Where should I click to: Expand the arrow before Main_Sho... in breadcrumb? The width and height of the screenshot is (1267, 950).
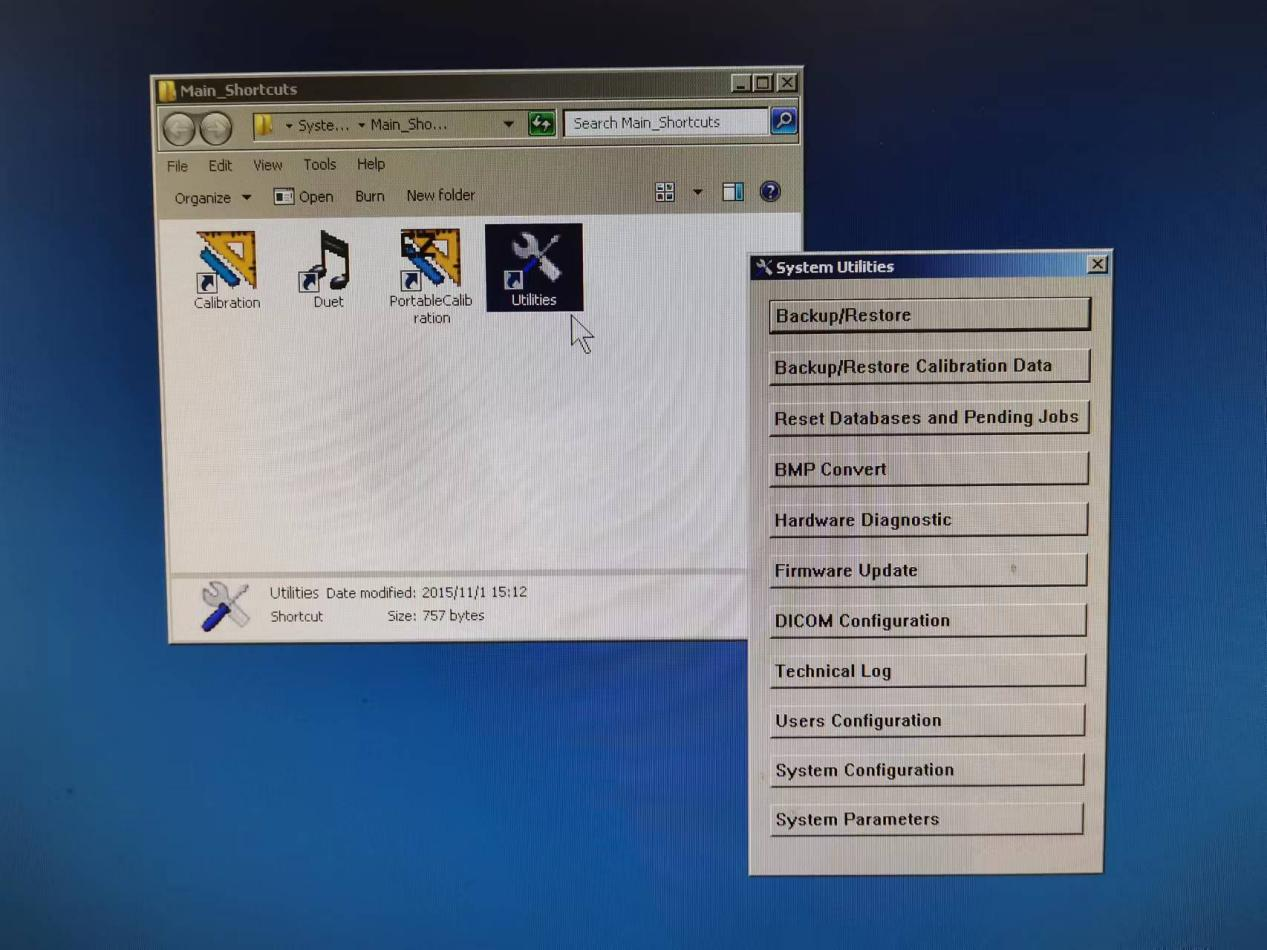[362, 126]
